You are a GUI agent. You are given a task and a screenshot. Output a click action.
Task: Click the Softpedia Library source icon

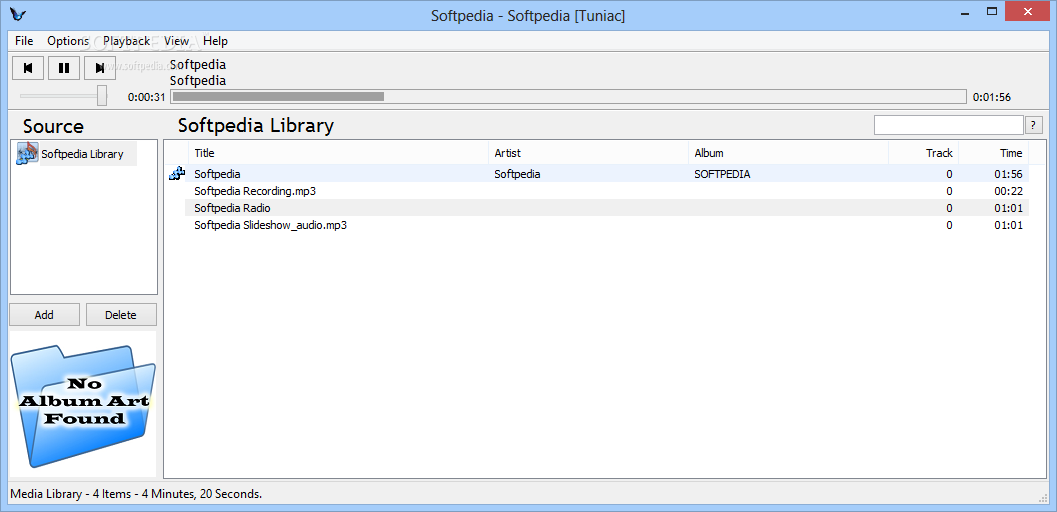point(27,154)
